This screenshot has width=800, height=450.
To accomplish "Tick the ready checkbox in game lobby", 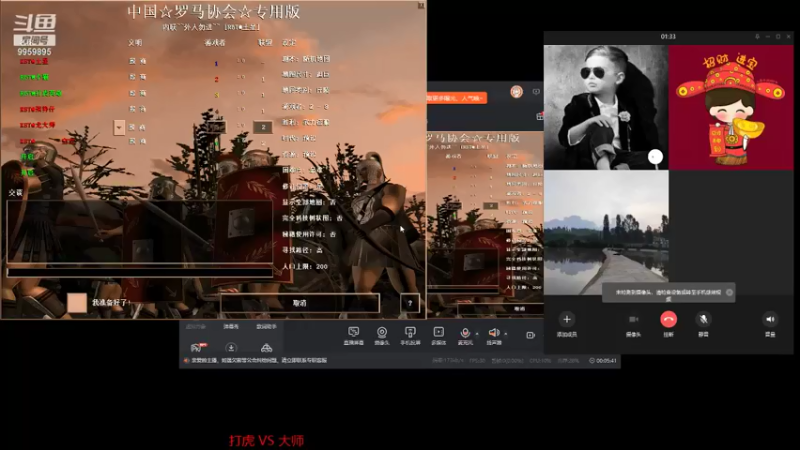I will pos(77,303).
